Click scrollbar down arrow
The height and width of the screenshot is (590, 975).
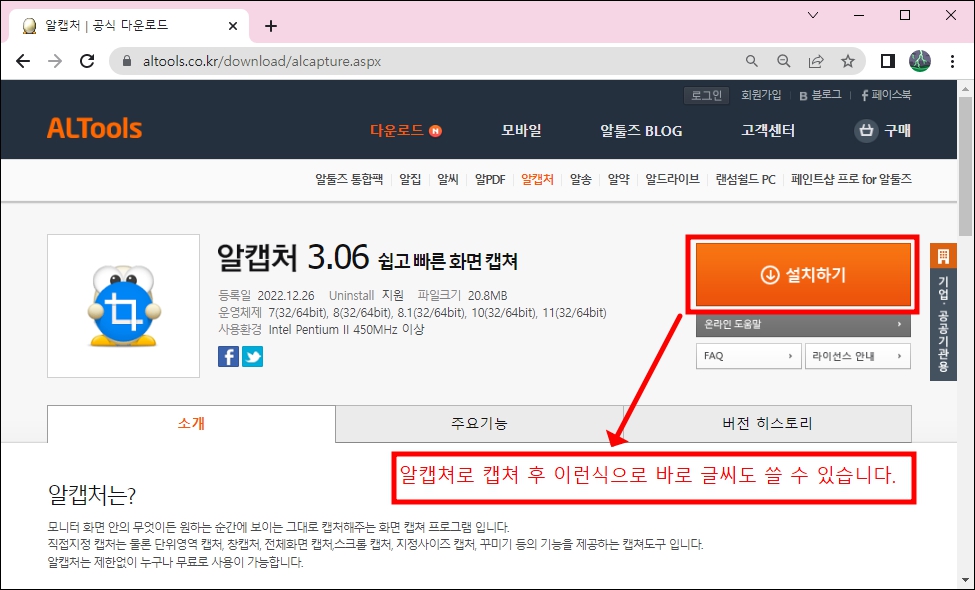pos(965,579)
